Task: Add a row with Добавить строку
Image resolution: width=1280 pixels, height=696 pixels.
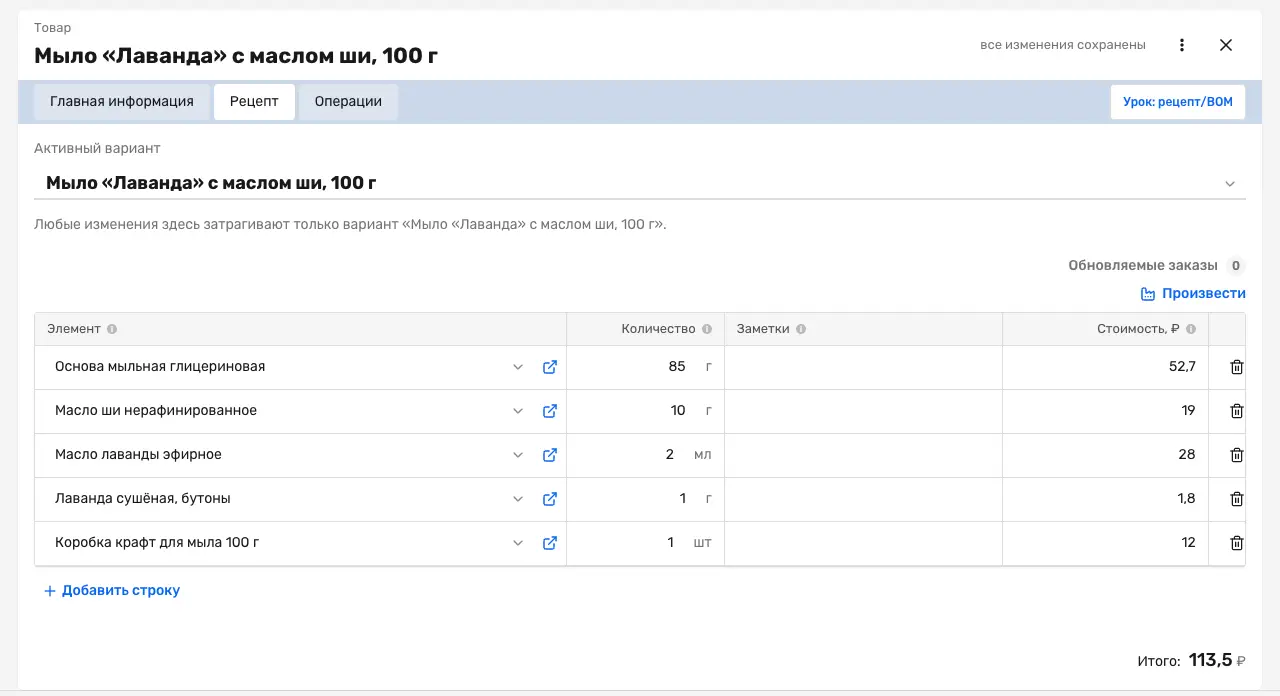Action: pyautogui.click(x=112, y=591)
